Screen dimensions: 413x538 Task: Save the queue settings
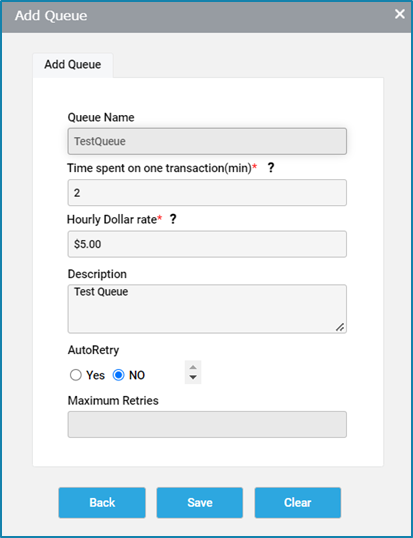click(200, 503)
